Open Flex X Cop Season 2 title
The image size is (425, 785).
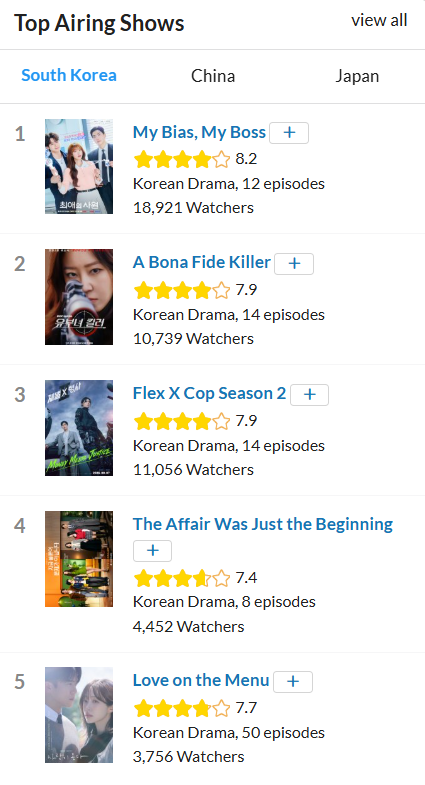tap(209, 394)
